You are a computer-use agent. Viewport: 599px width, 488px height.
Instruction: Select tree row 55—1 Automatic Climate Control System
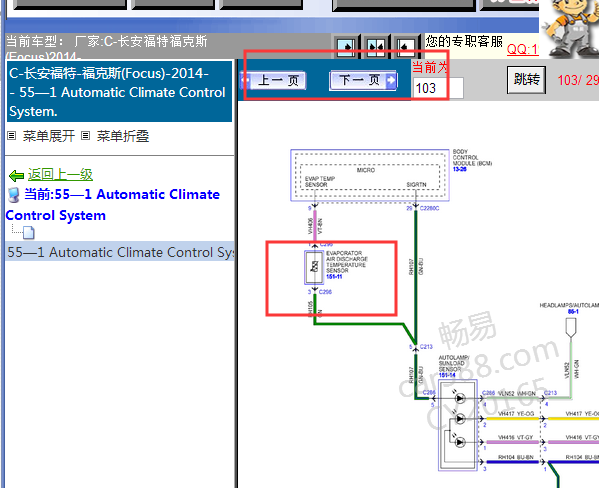[120, 252]
